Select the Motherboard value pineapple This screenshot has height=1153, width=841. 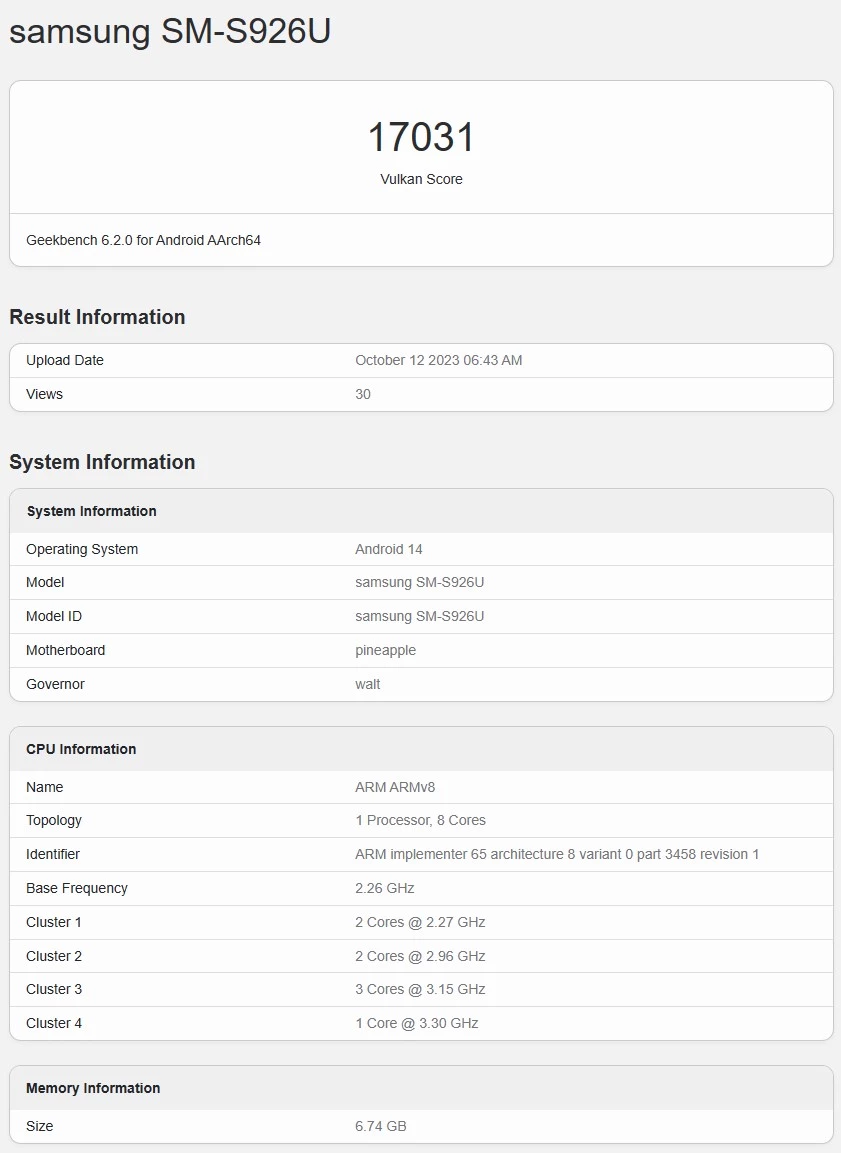385,650
